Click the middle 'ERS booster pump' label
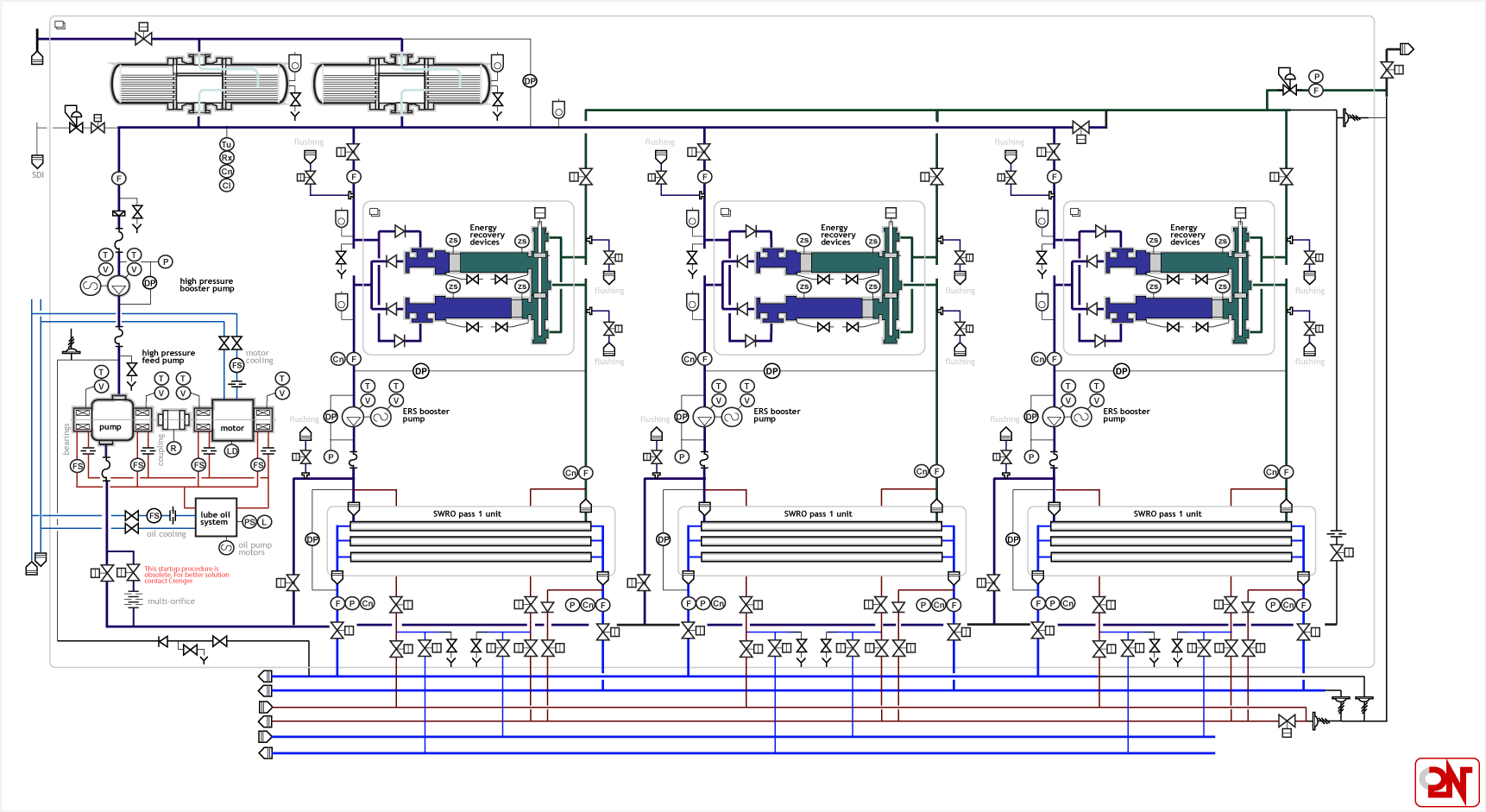Screen dimensions: 1486x812 click(777, 415)
